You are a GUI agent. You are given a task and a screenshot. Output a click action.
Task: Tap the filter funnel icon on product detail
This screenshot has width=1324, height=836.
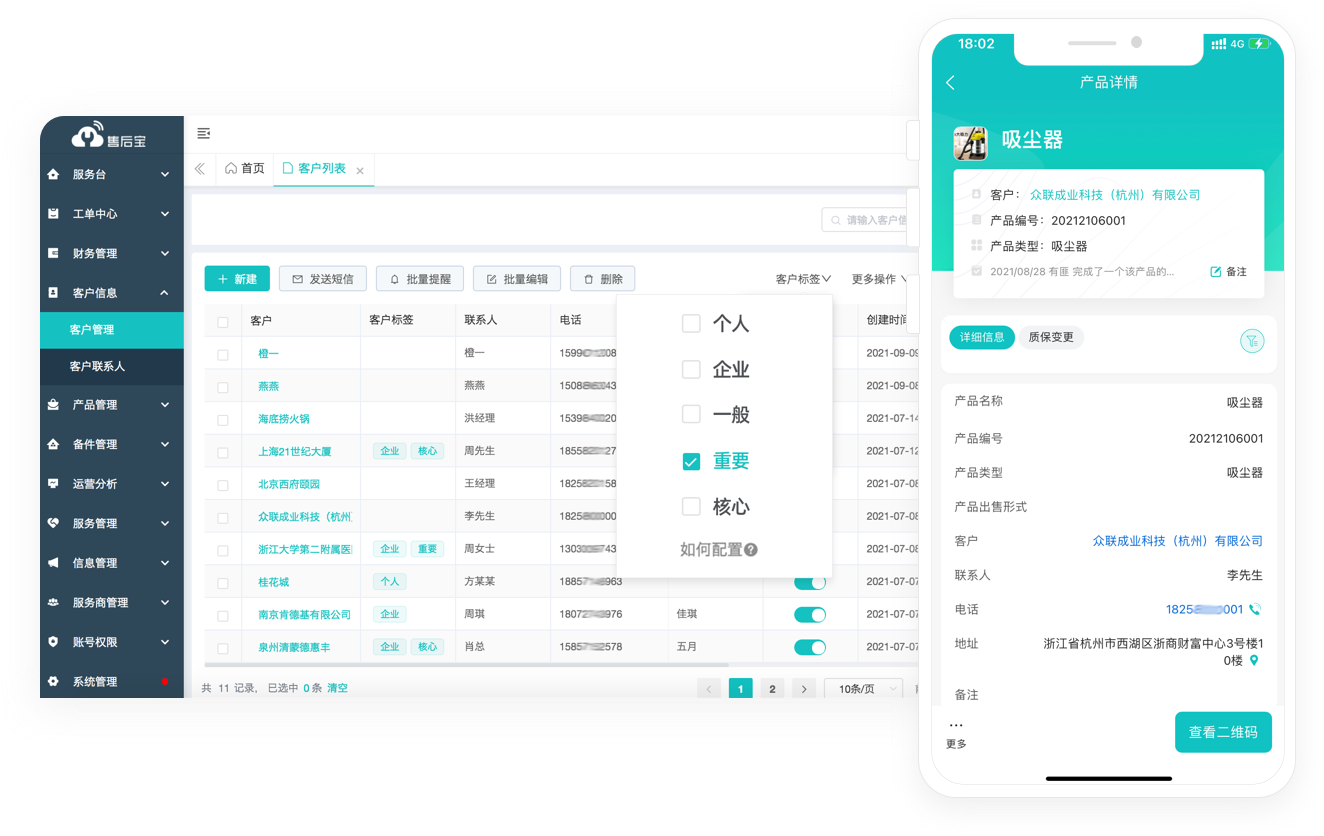click(1252, 340)
